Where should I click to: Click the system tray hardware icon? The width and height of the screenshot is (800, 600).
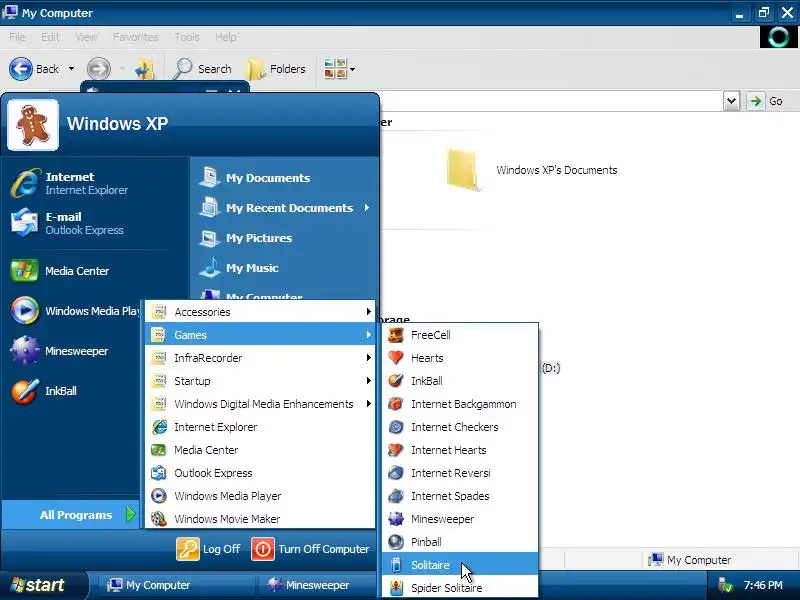[724, 585]
